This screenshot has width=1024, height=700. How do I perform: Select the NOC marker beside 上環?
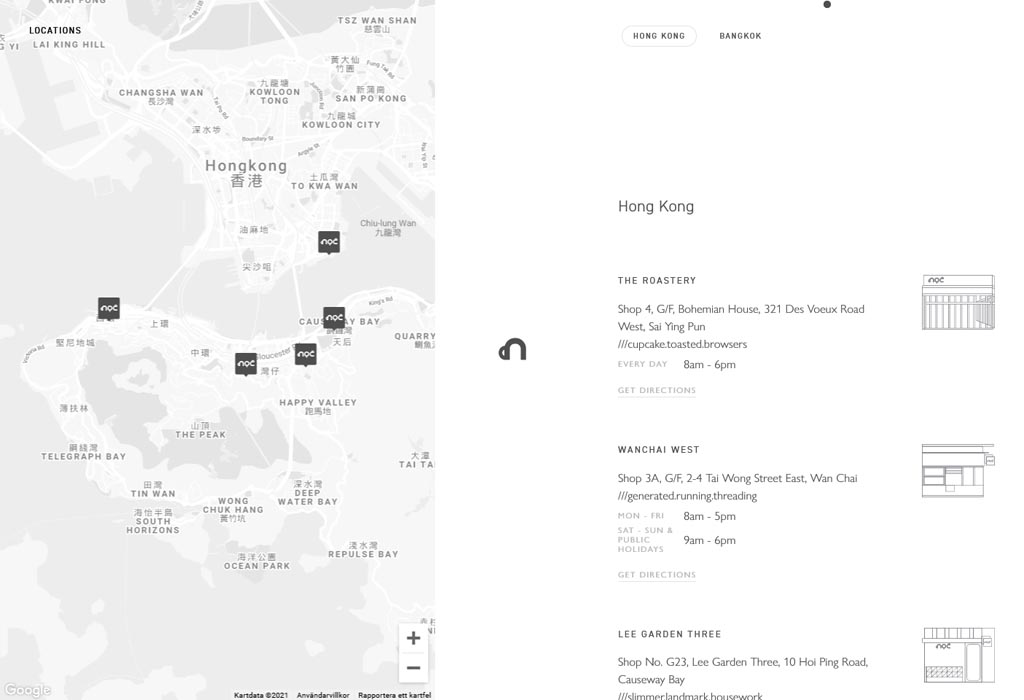109,308
